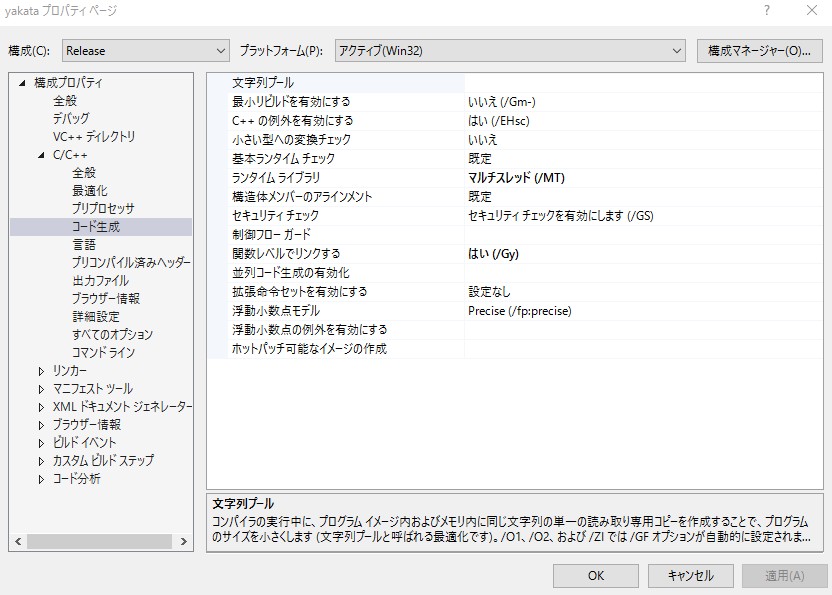This screenshot has width=832, height=595.
Task: Expand the リンカー node
Action: point(41,371)
